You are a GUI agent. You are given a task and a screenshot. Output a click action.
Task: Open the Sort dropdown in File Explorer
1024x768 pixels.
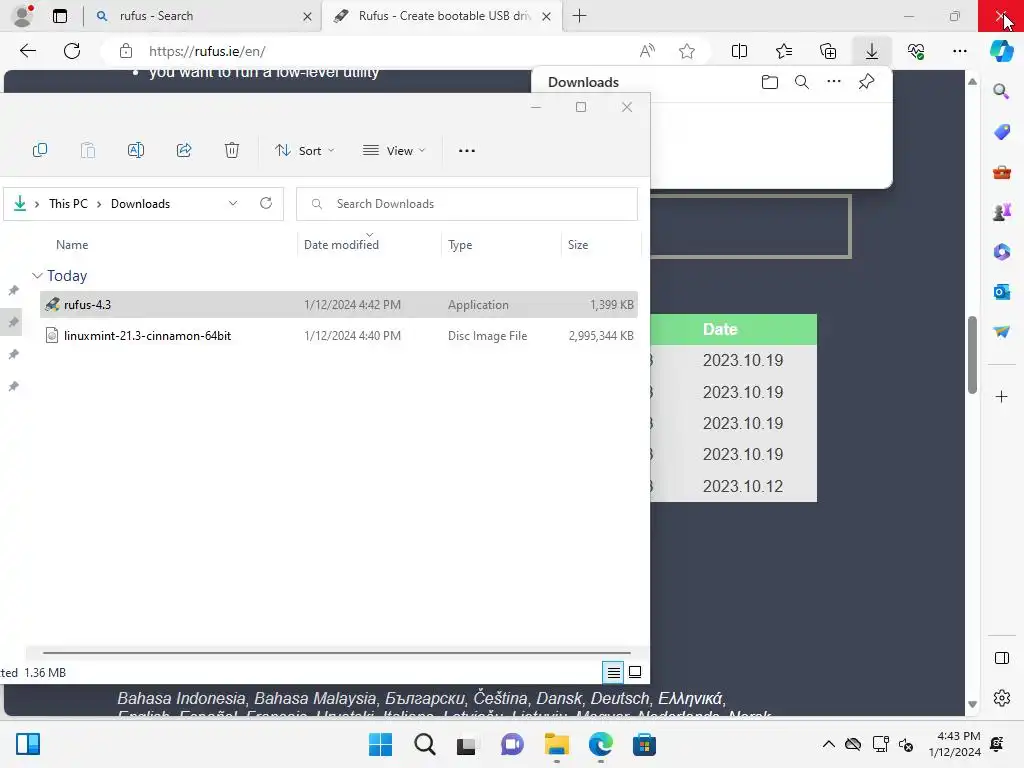click(x=304, y=150)
